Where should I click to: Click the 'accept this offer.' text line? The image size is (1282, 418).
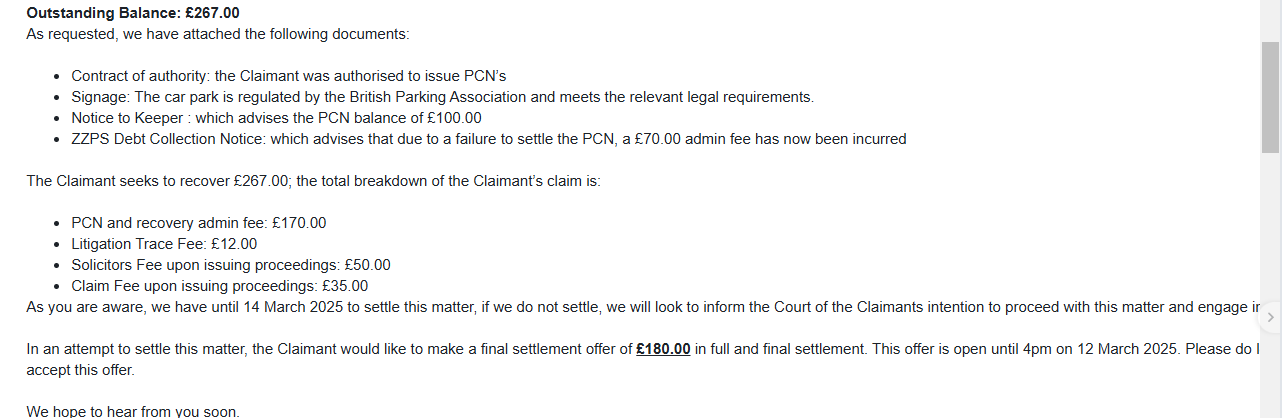pos(80,370)
